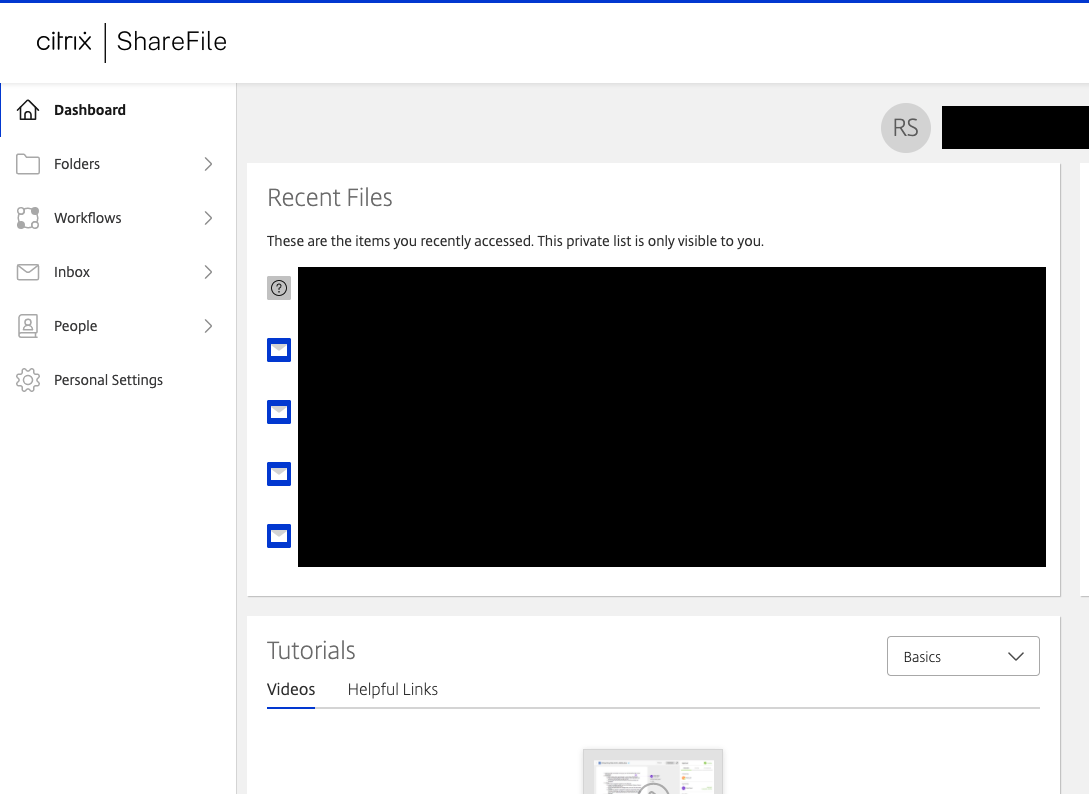Click the first blue envelope icon in Recent Files
Viewport: 1089px width, 794px height.
point(279,350)
